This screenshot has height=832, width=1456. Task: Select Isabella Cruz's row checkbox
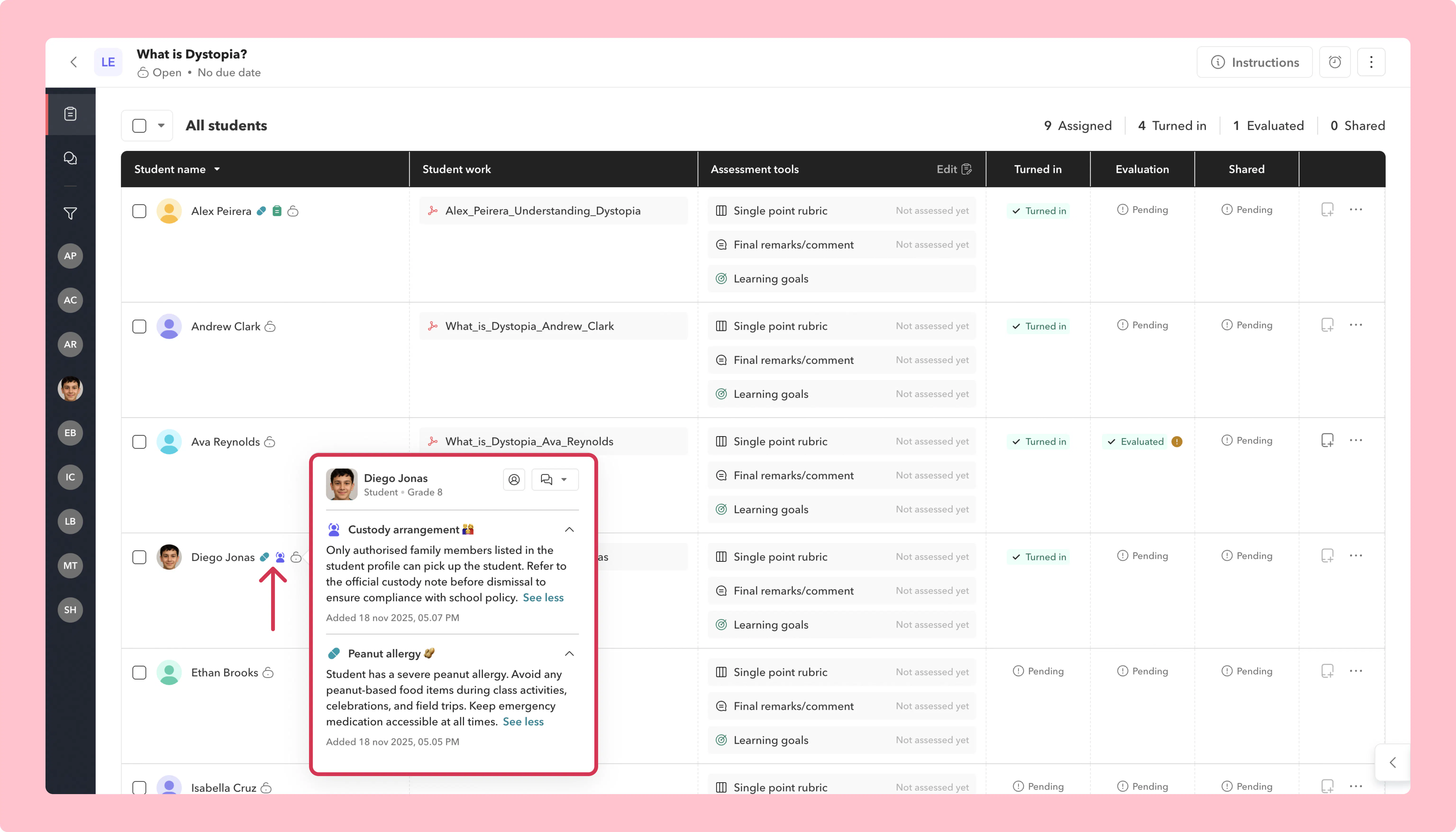pyautogui.click(x=139, y=787)
